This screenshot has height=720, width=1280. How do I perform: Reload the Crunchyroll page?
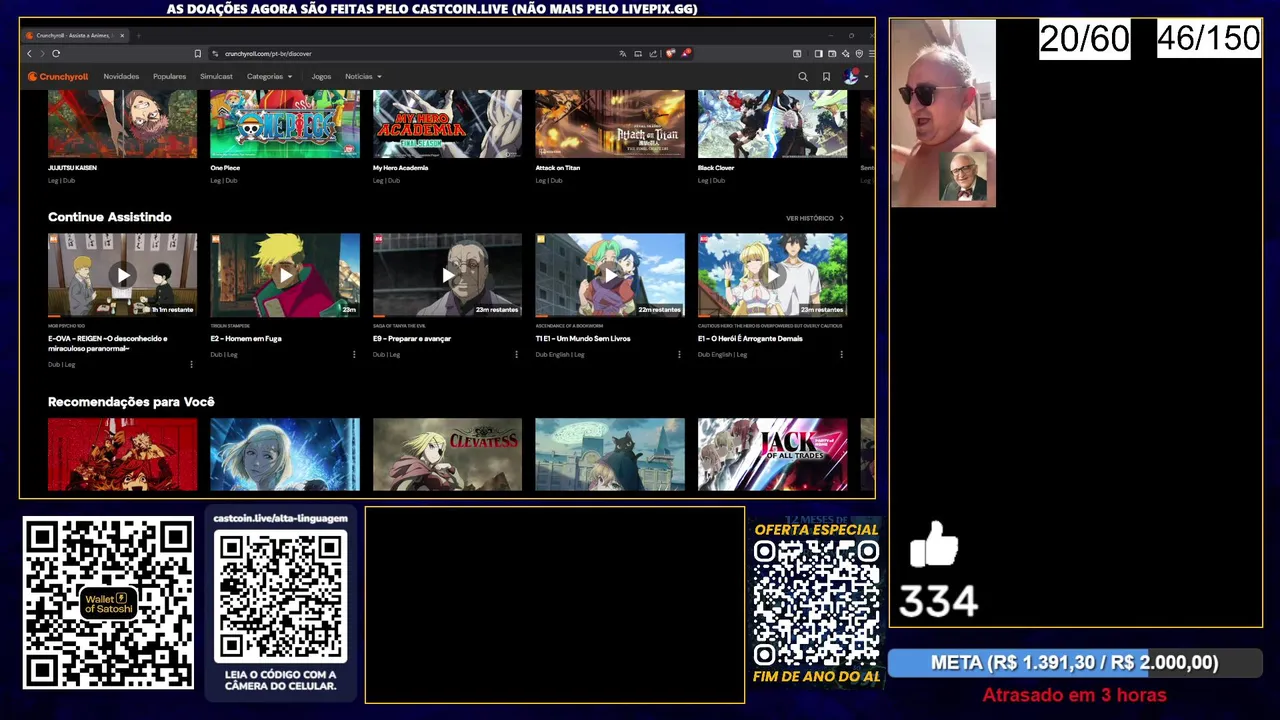pos(56,53)
